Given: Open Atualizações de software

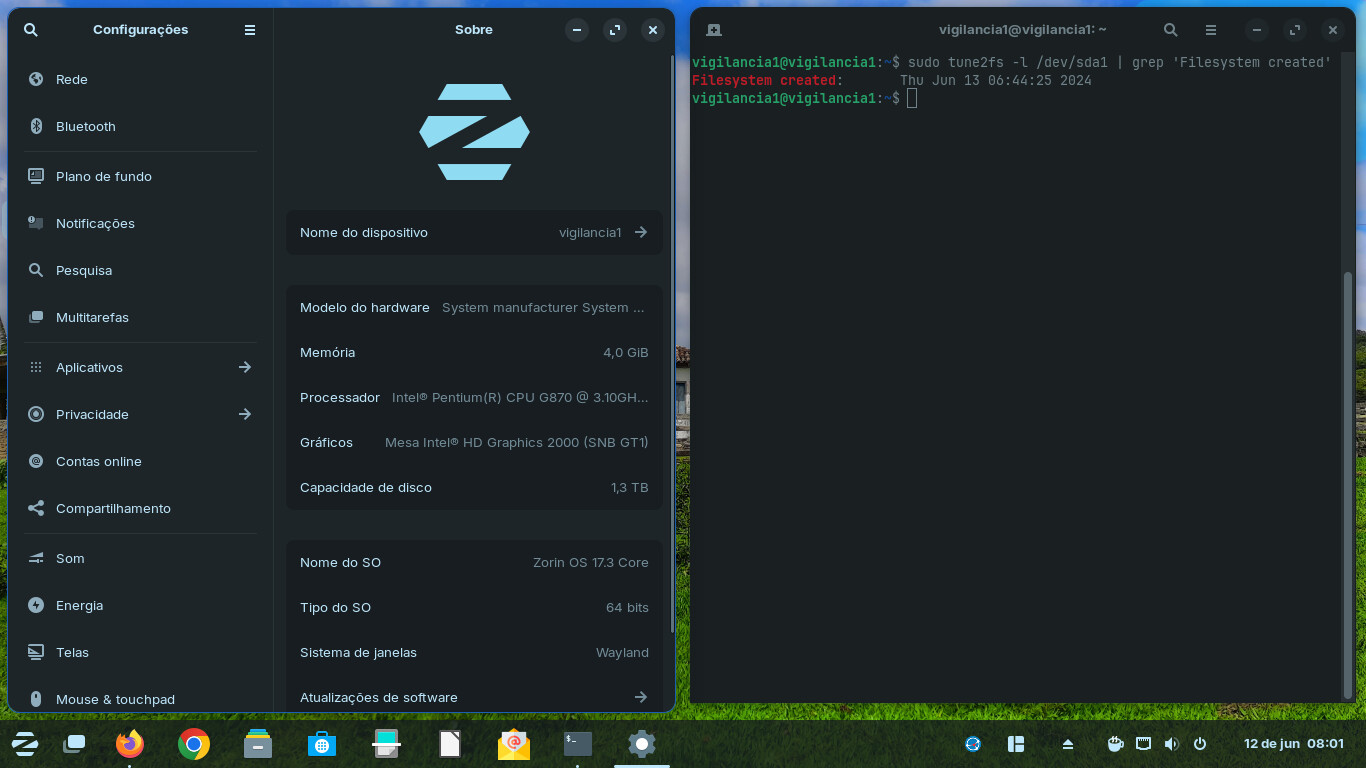Looking at the screenshot, I should 473,697.
